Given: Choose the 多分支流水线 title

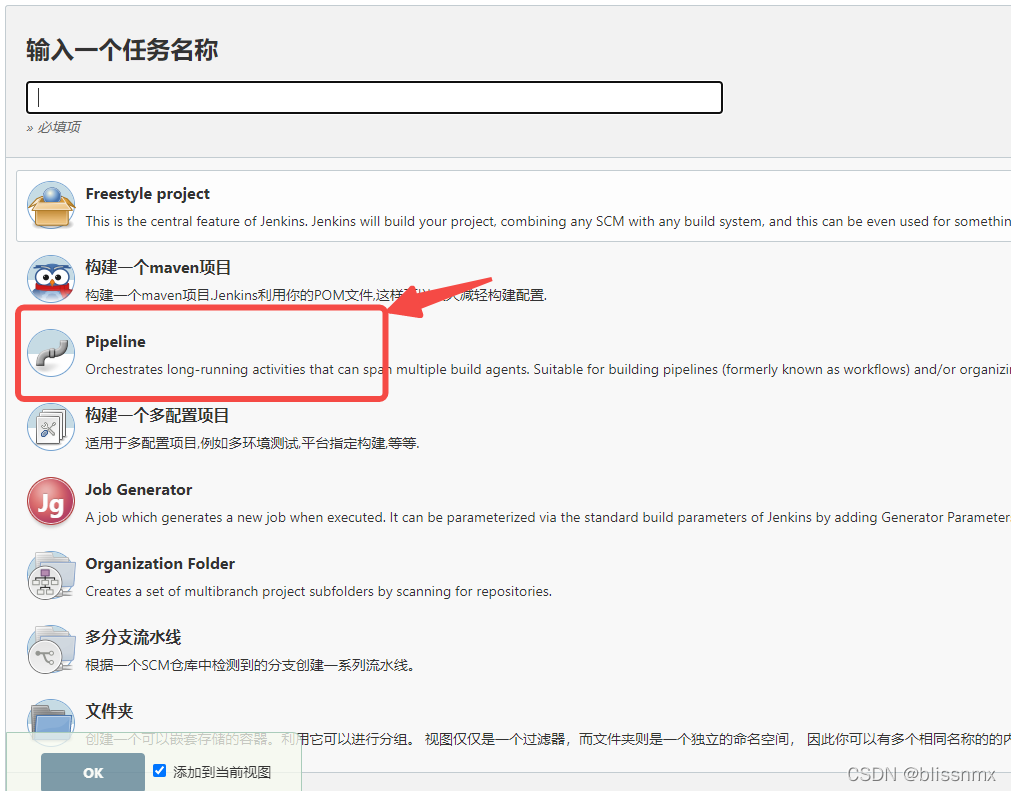Looking at the screenshot, I should tap(133, 637).
